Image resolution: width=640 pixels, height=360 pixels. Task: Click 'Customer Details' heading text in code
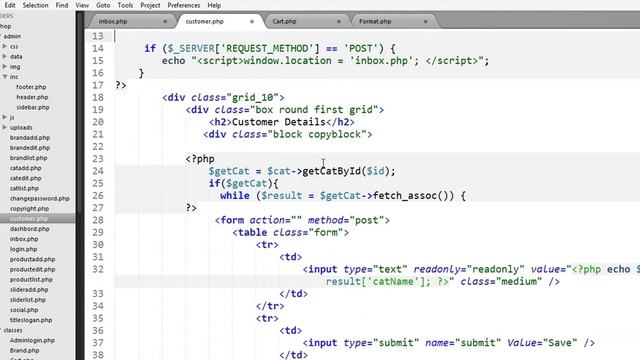pyautogui.click(x=278, y=122)
